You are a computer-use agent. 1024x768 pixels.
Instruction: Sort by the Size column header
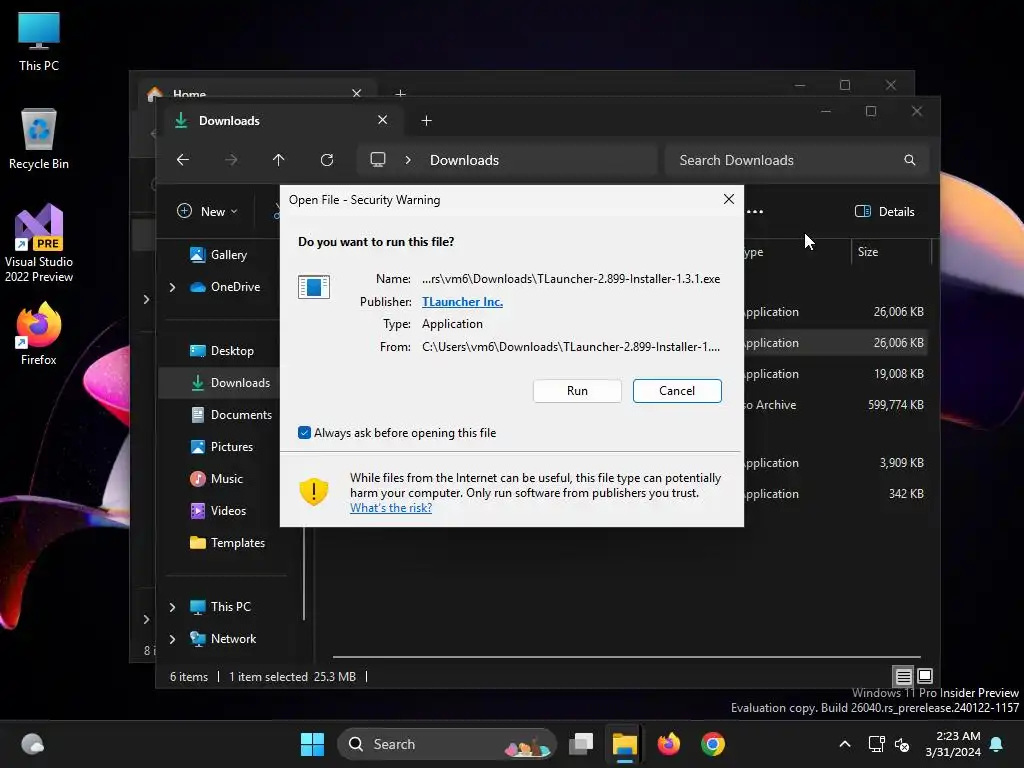[891, 251]
